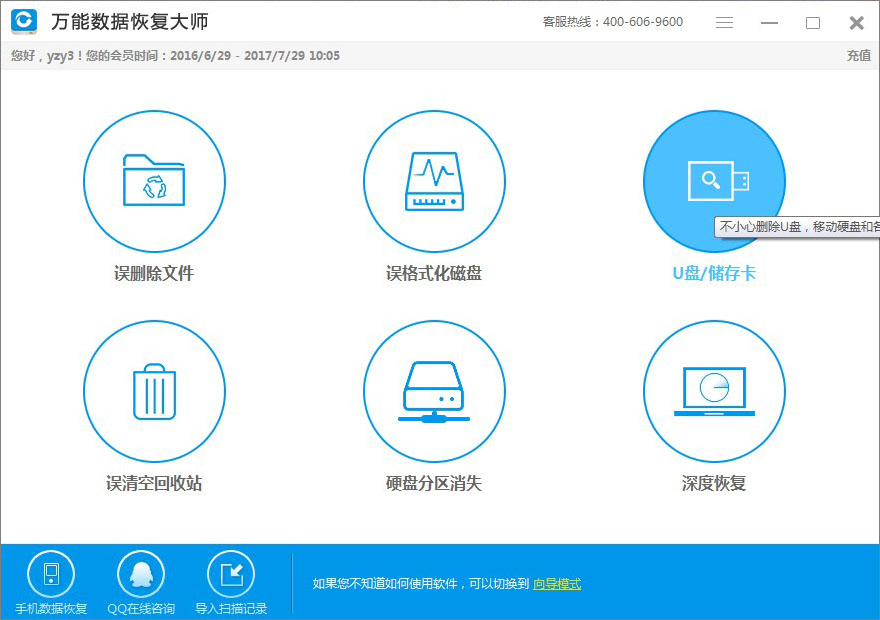Close the data recovery window
Viewport: 880px width, 620px height.
[856, 23]
